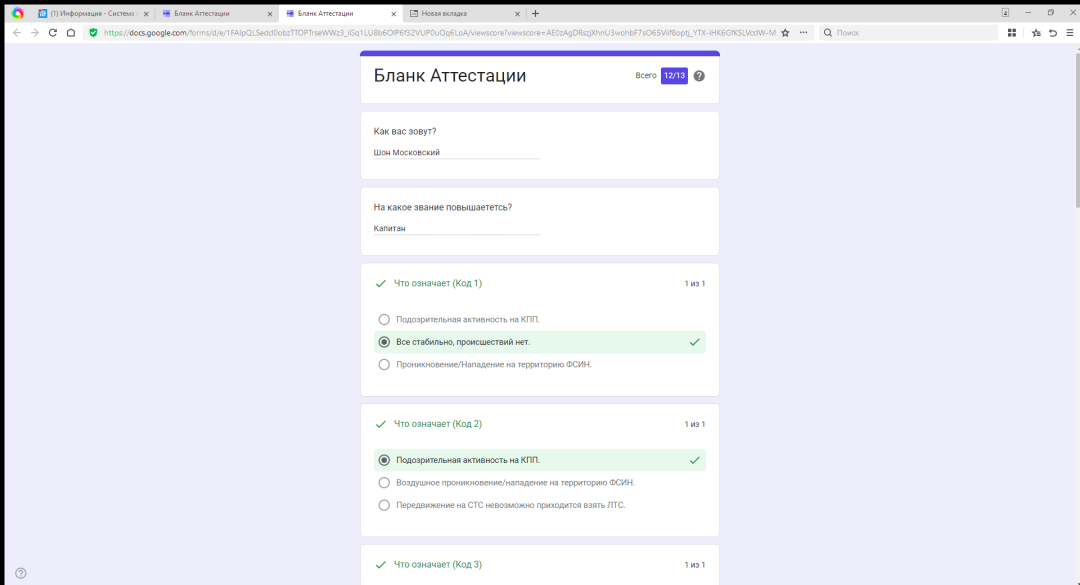
Task: Click question heading Что означает (Код 3)
Action: click(x=438, y=564)
